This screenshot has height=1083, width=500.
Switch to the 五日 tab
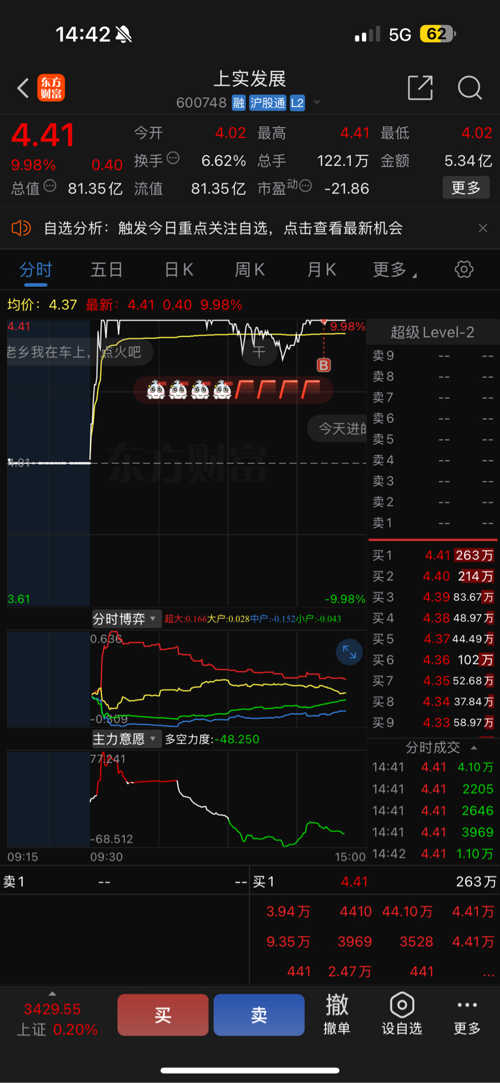pos(106,269)
